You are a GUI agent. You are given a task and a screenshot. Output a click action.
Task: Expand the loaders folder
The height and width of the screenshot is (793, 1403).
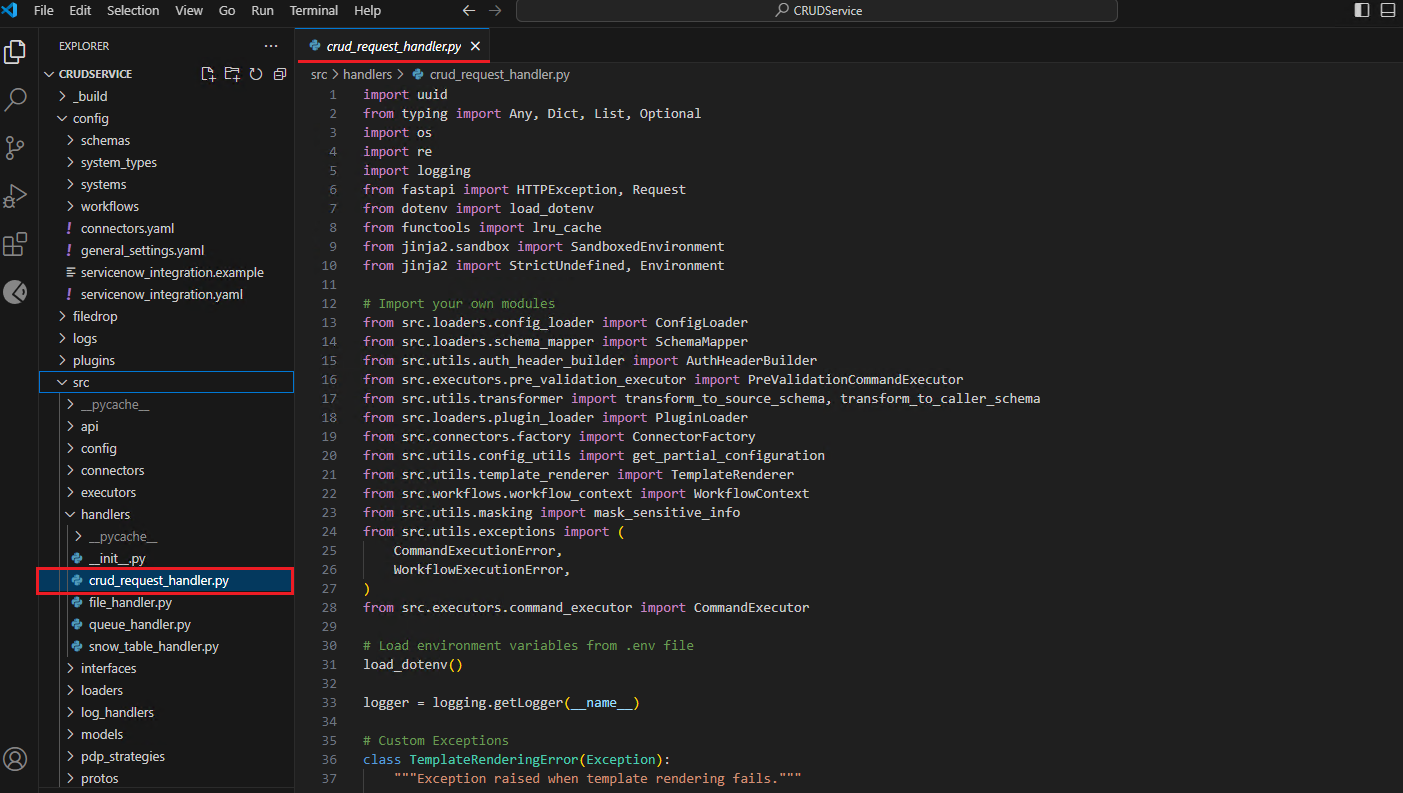click(166, 690)
